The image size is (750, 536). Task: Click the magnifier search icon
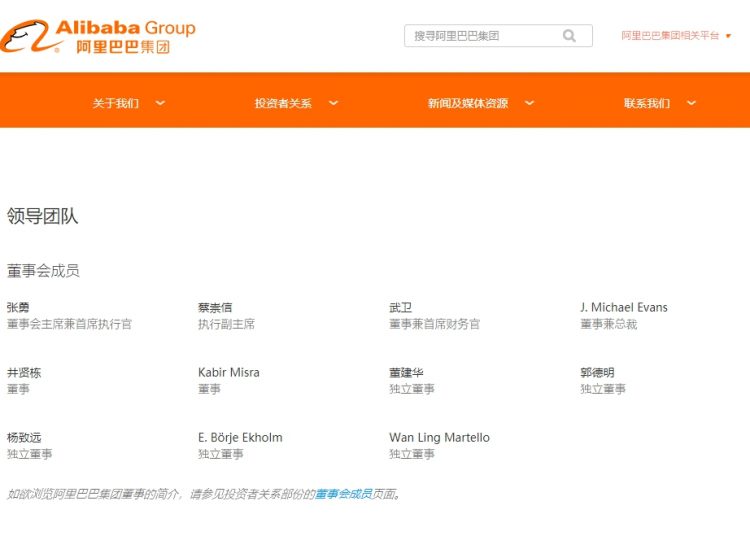click(x=569, y=36)
